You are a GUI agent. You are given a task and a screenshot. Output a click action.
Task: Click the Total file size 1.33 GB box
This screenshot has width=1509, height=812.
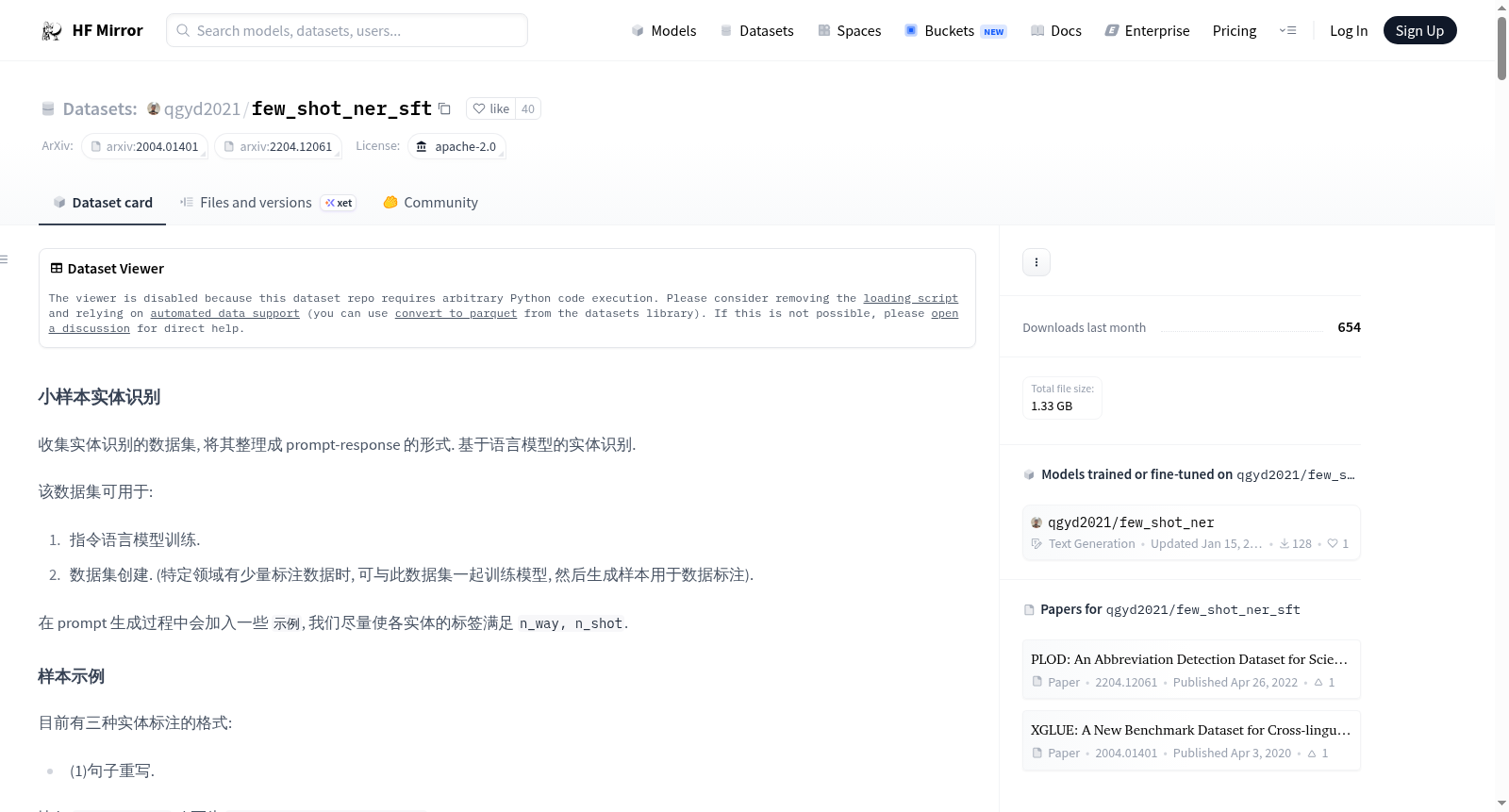point(1062,398)
